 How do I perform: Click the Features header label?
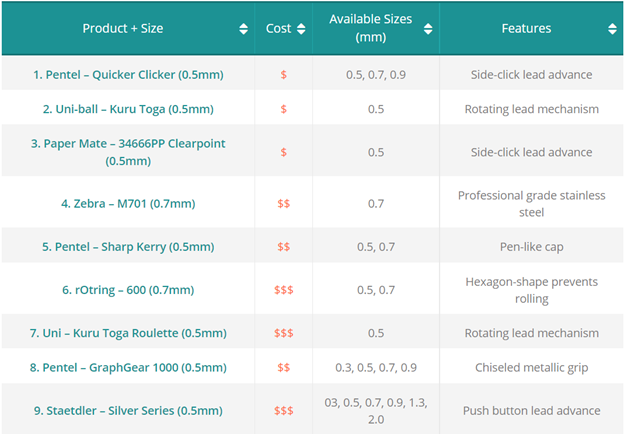point(526,28)
